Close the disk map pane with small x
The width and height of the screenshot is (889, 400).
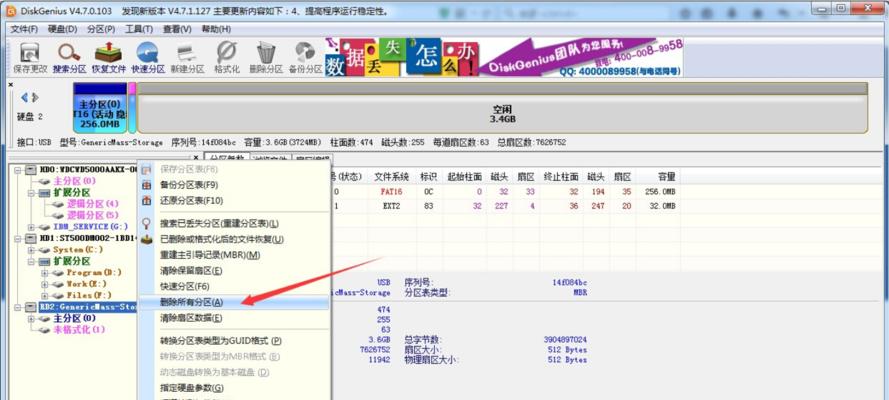[x=11, y=84]
